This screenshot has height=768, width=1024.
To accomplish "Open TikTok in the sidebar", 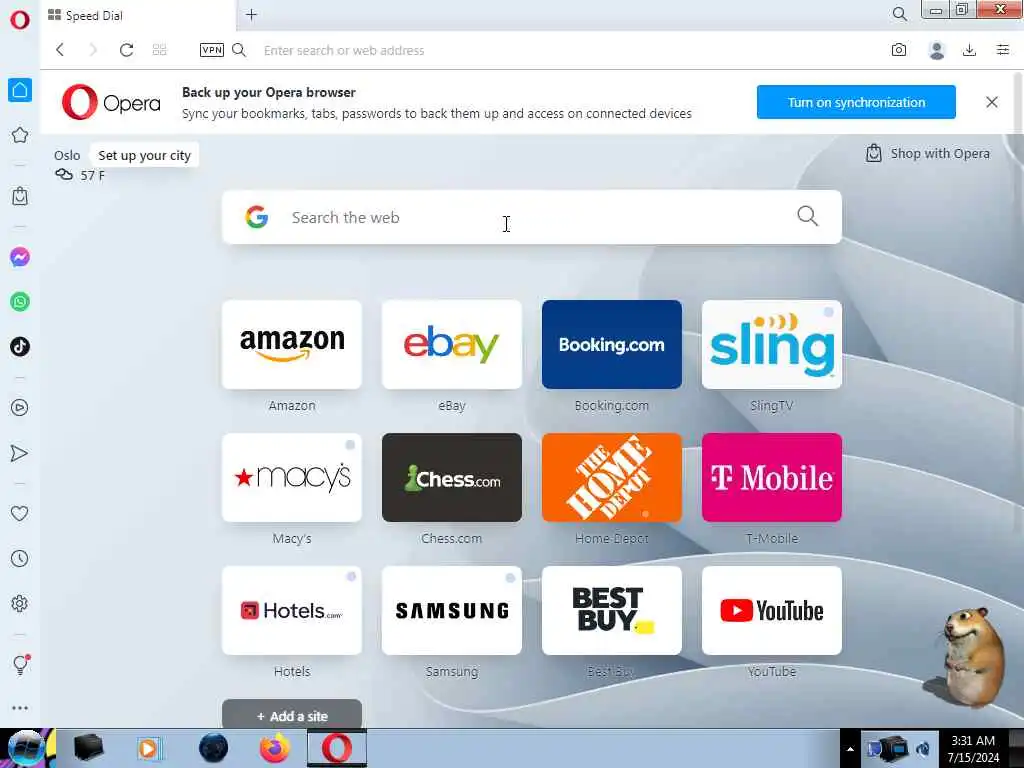I will click(20, 347).
